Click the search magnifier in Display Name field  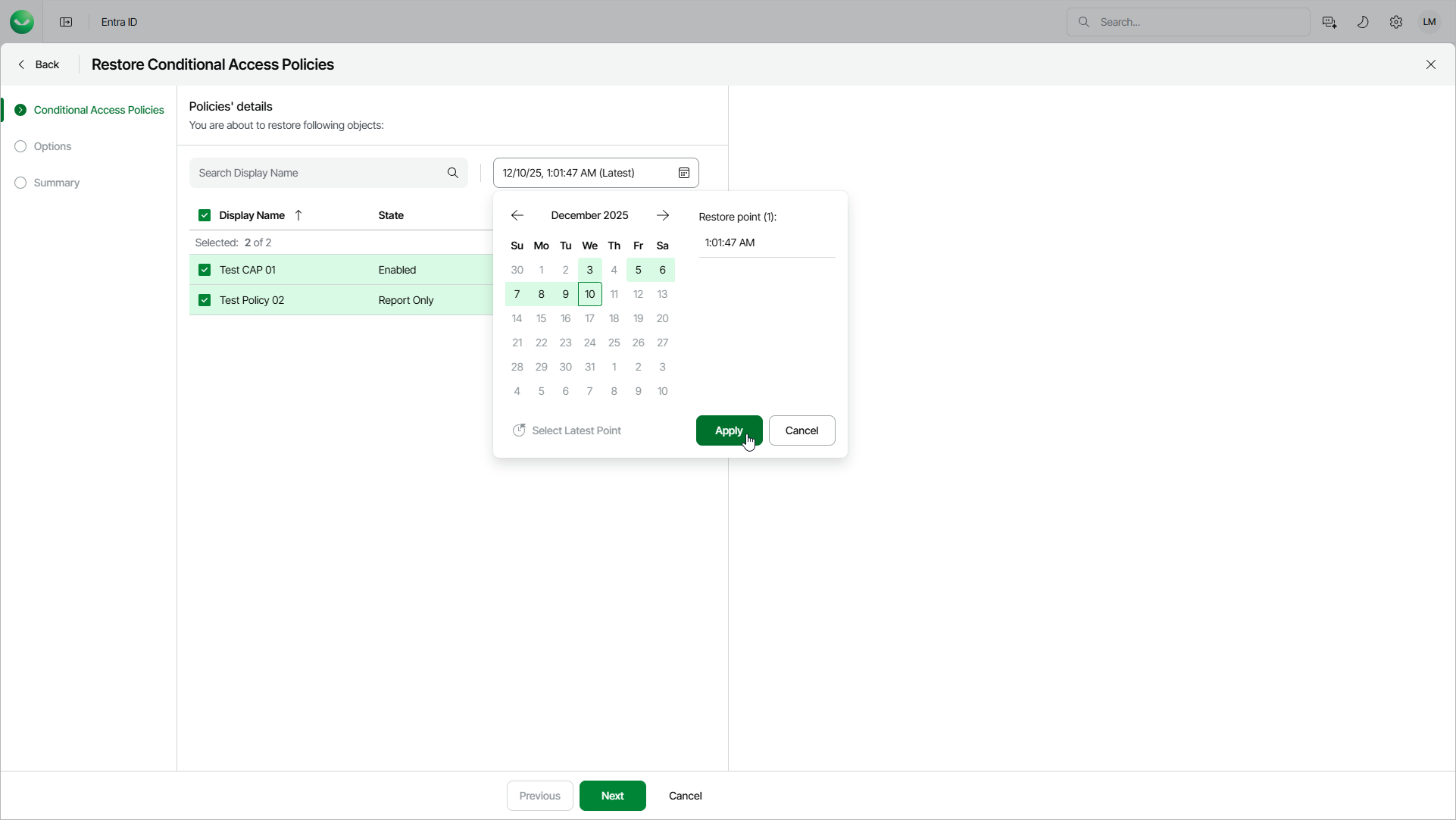(x=453, y=173)
